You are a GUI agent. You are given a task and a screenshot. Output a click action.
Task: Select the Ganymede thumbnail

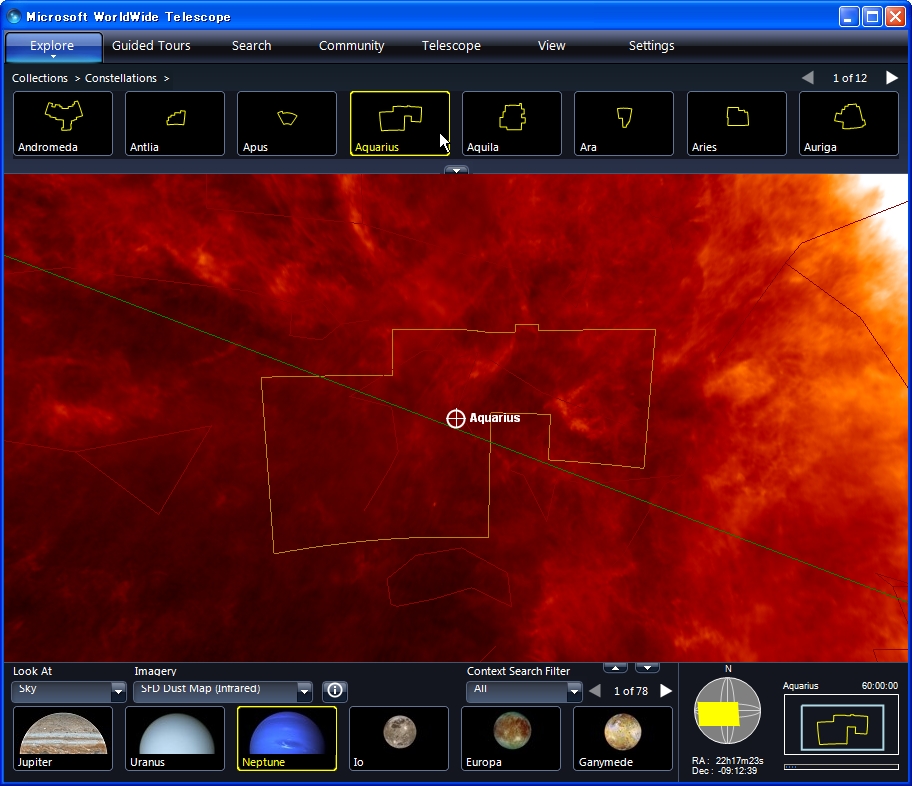(x=623, y=739)
